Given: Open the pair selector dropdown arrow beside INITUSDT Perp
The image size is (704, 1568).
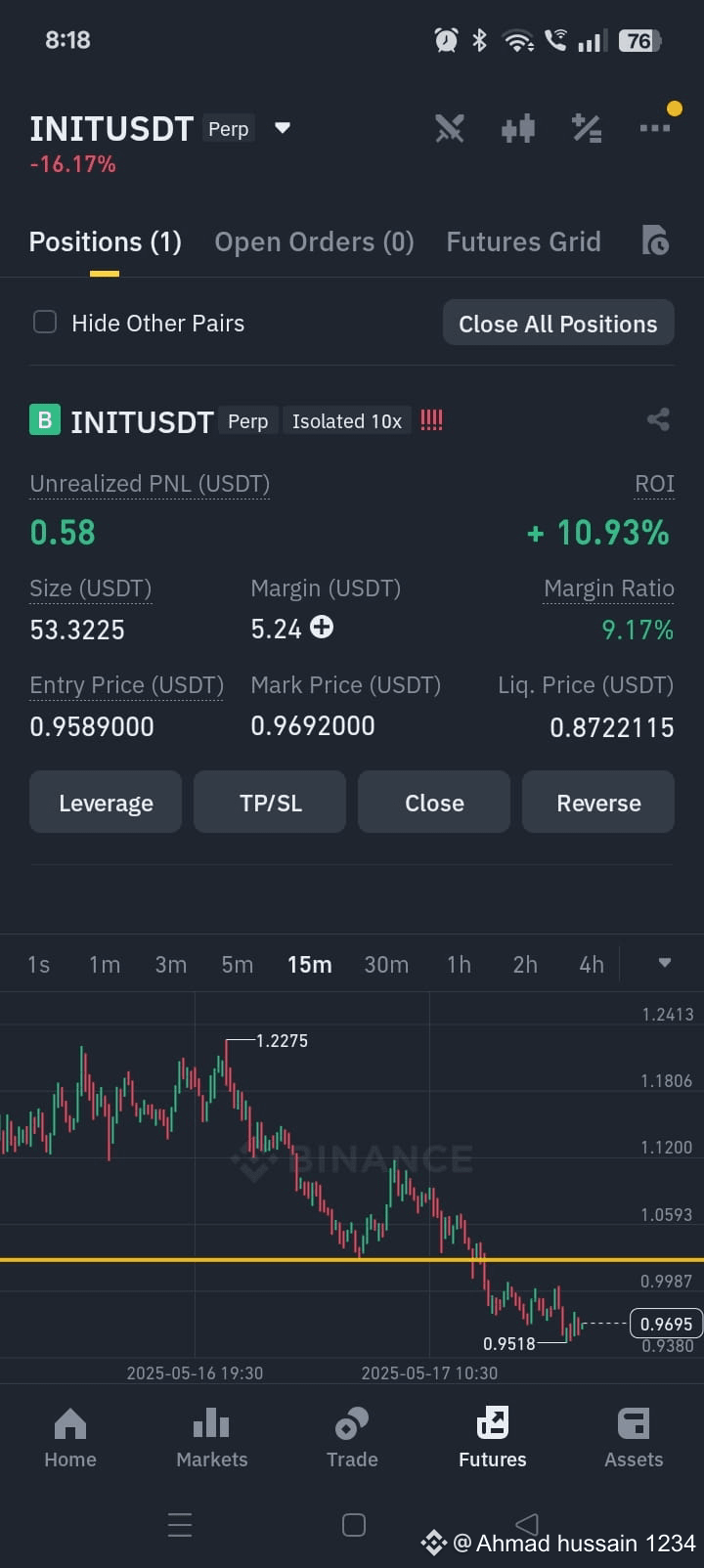Looking at the screenshot, I should tap(283, 128).
